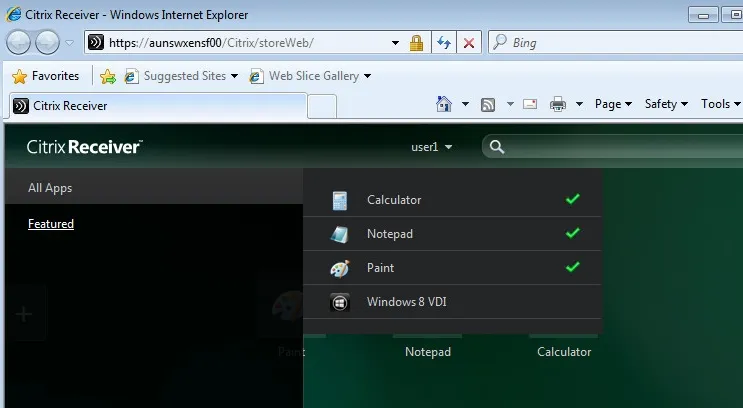Click the security lock icon
The height and width of the screenshot is (408, 743).
point(416,43)
